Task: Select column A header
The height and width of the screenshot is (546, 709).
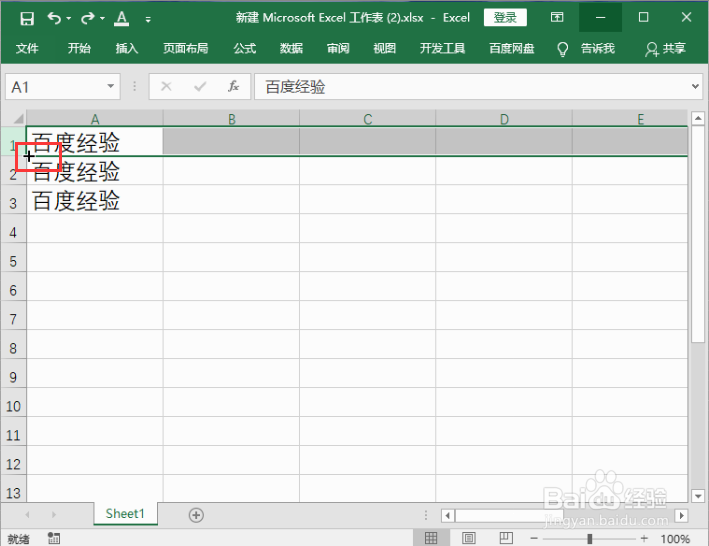Action: pyautogui.click(x=95, y=118)
